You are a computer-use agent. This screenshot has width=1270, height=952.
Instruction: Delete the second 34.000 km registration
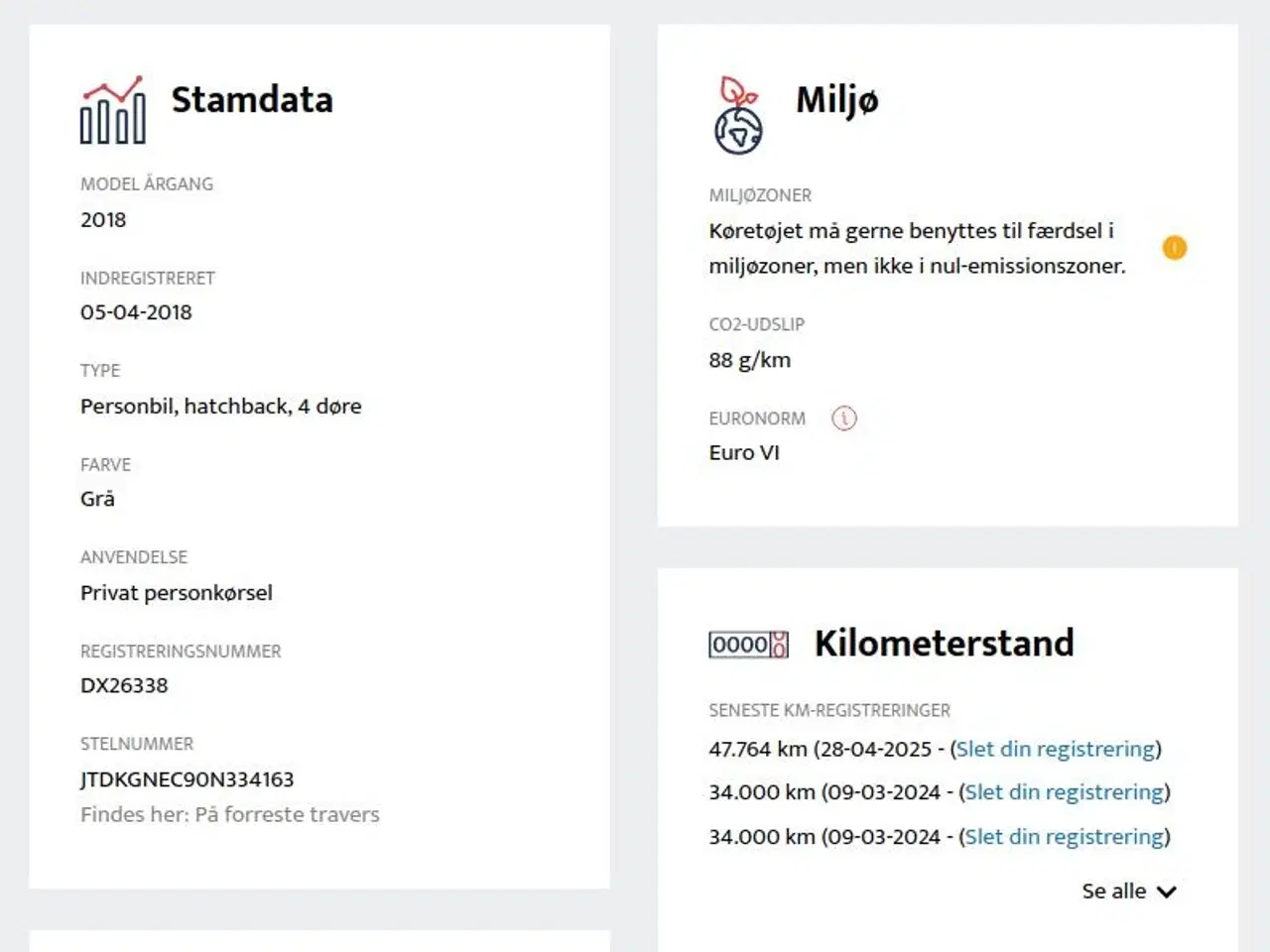click(x=1065, y=792)
